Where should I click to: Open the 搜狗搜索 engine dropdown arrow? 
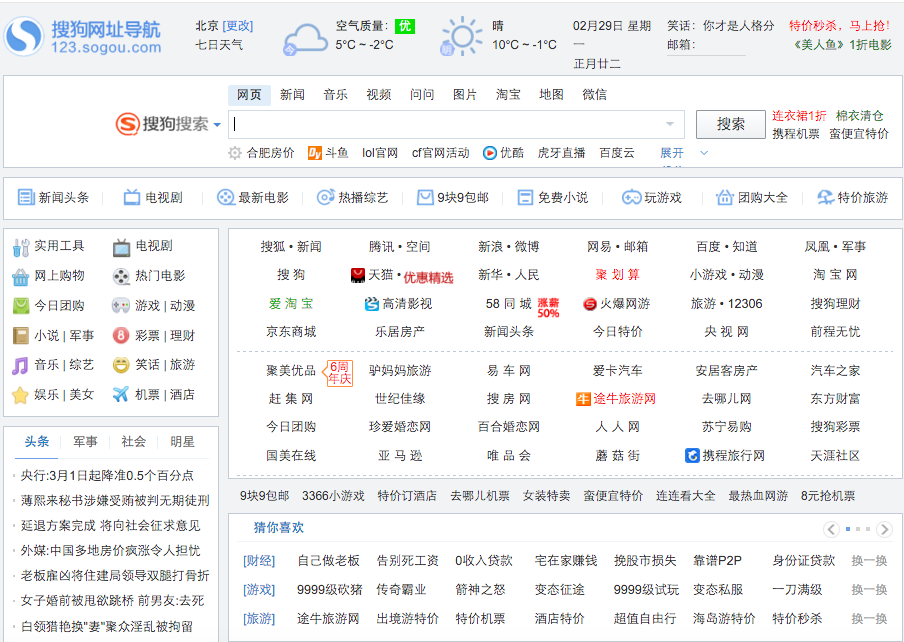click(x=217, y=124)
